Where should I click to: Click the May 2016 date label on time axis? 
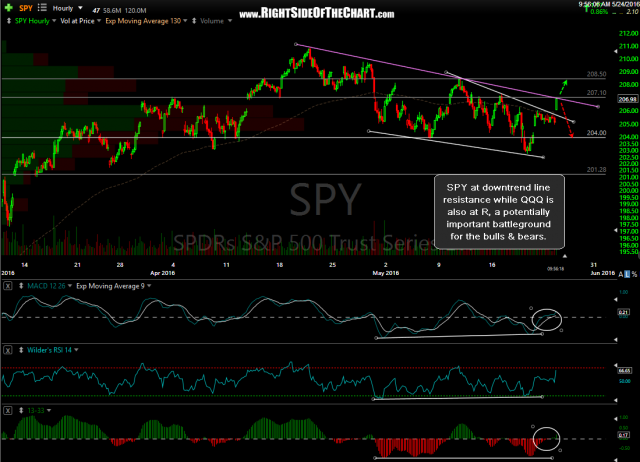(385, 273)
